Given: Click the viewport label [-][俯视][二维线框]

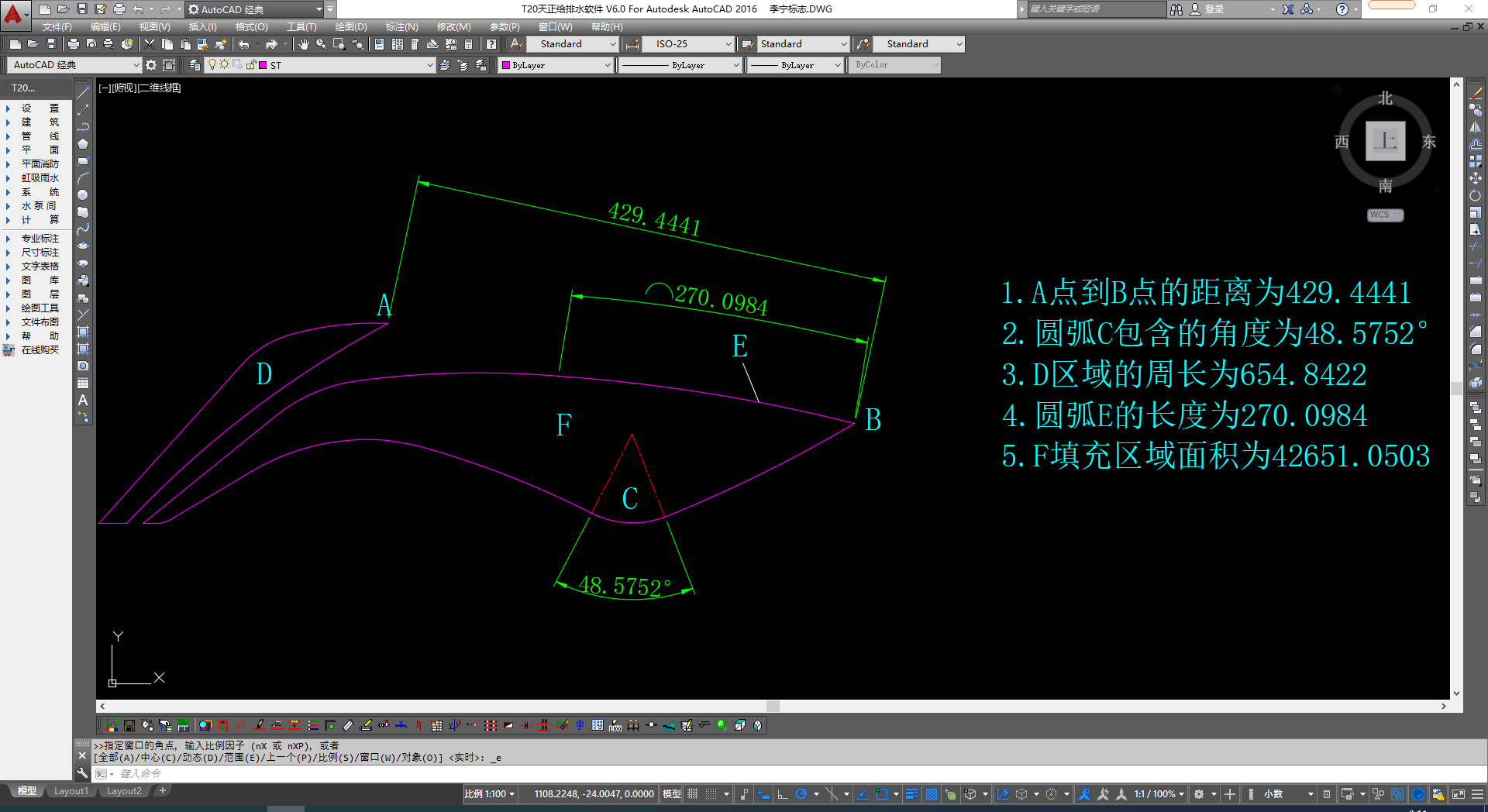Looking at the screenshot, I should pyautogui.click(x=139, y=88).
